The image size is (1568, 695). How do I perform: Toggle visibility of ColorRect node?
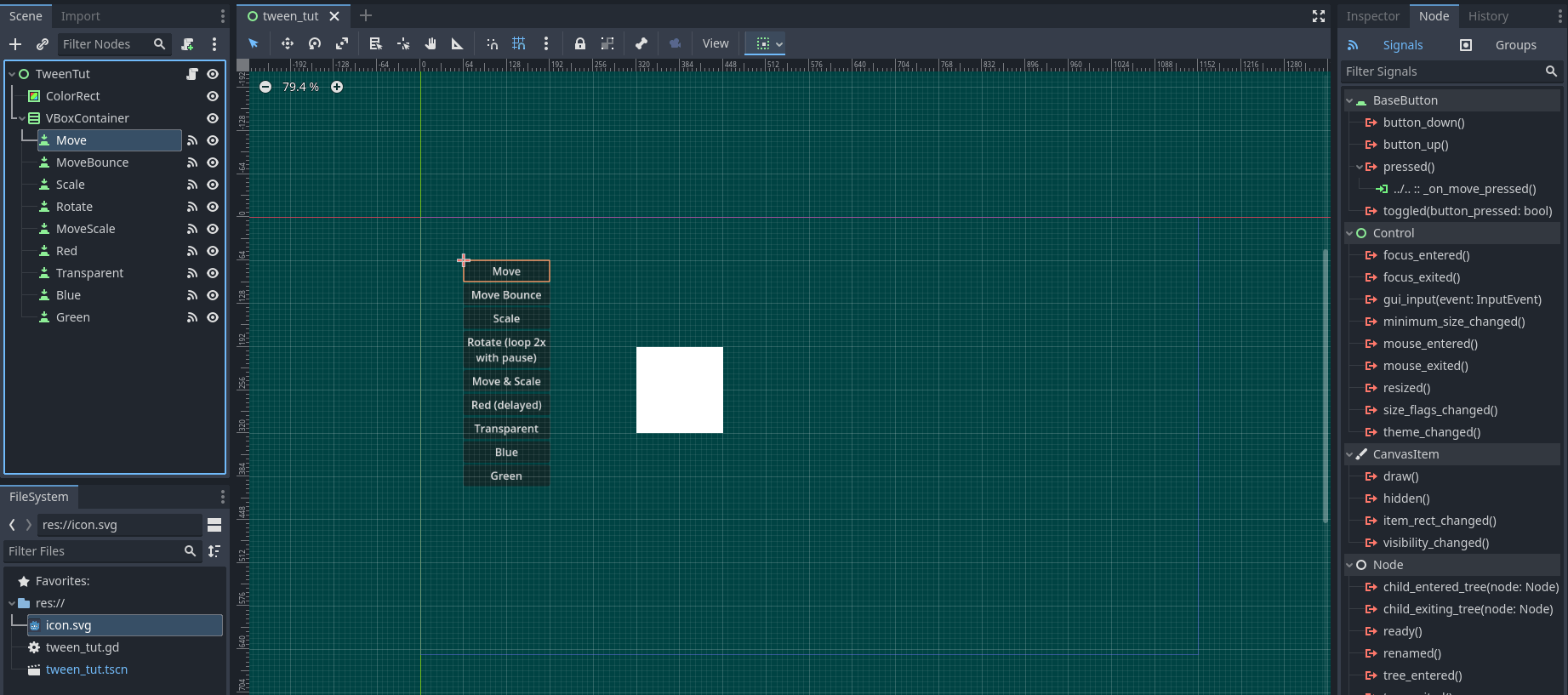pyautogui.click(x=213, y=96)
